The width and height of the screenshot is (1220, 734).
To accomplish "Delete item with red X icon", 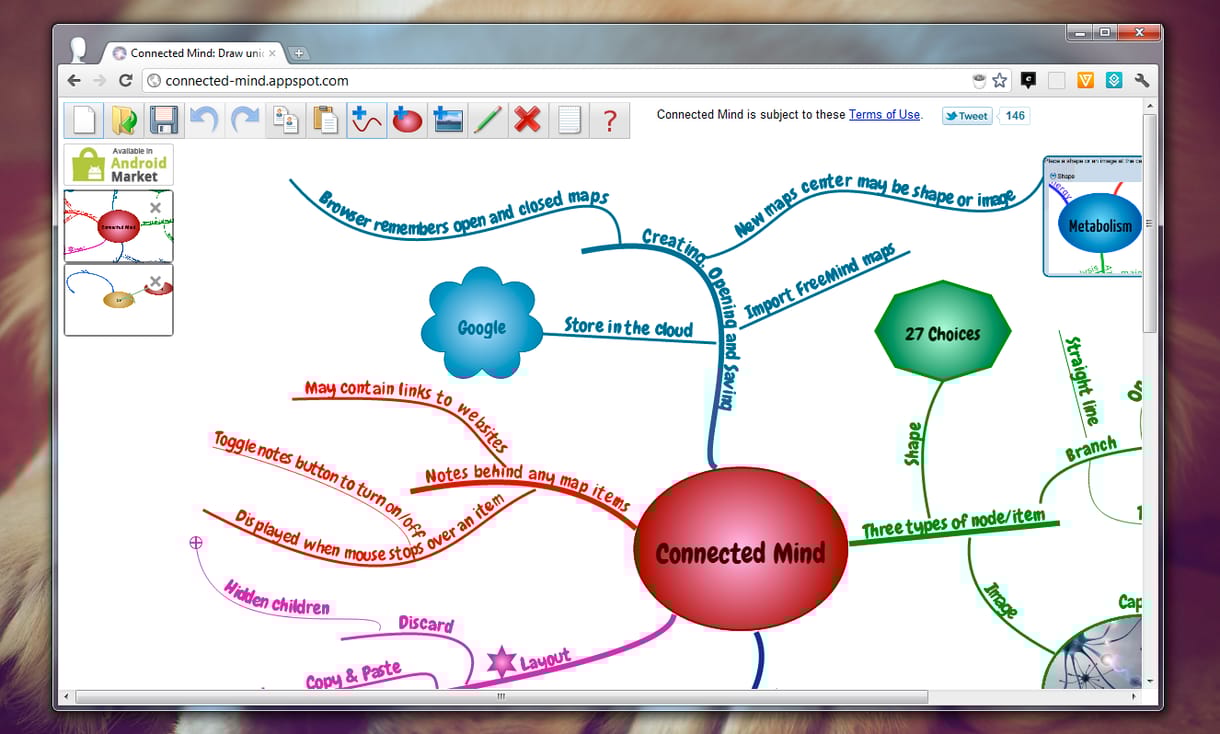I will [528, 120].
